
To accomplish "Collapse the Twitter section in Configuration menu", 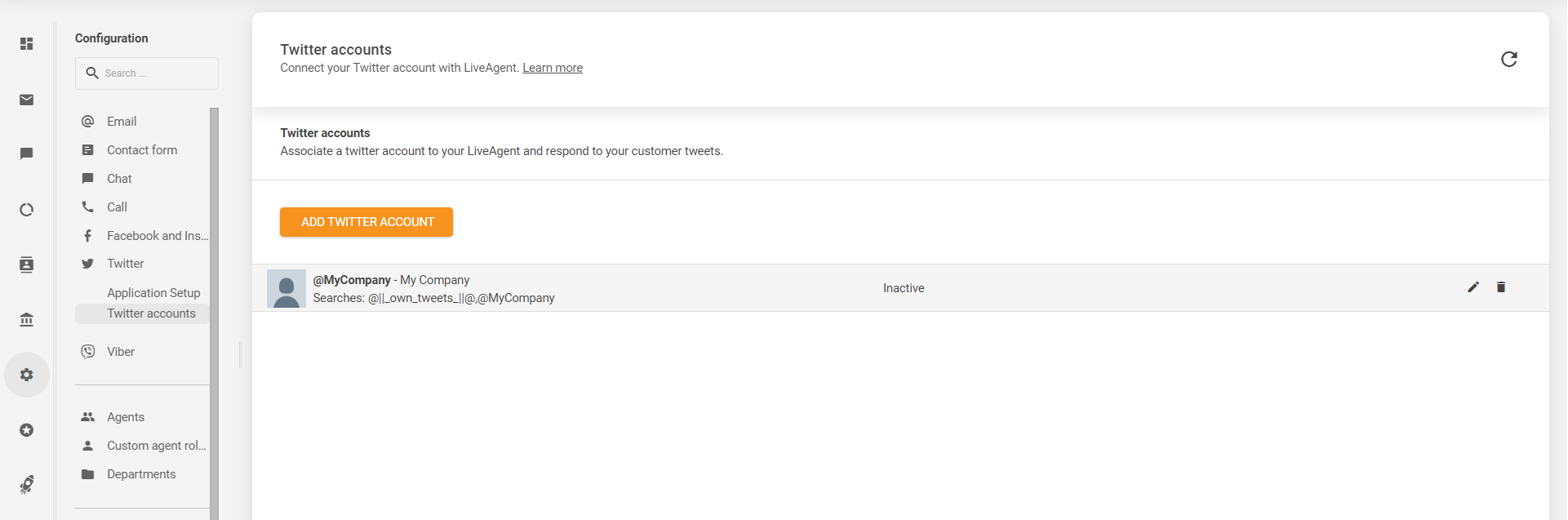I will pyautogui.click(x=126, y=264).
